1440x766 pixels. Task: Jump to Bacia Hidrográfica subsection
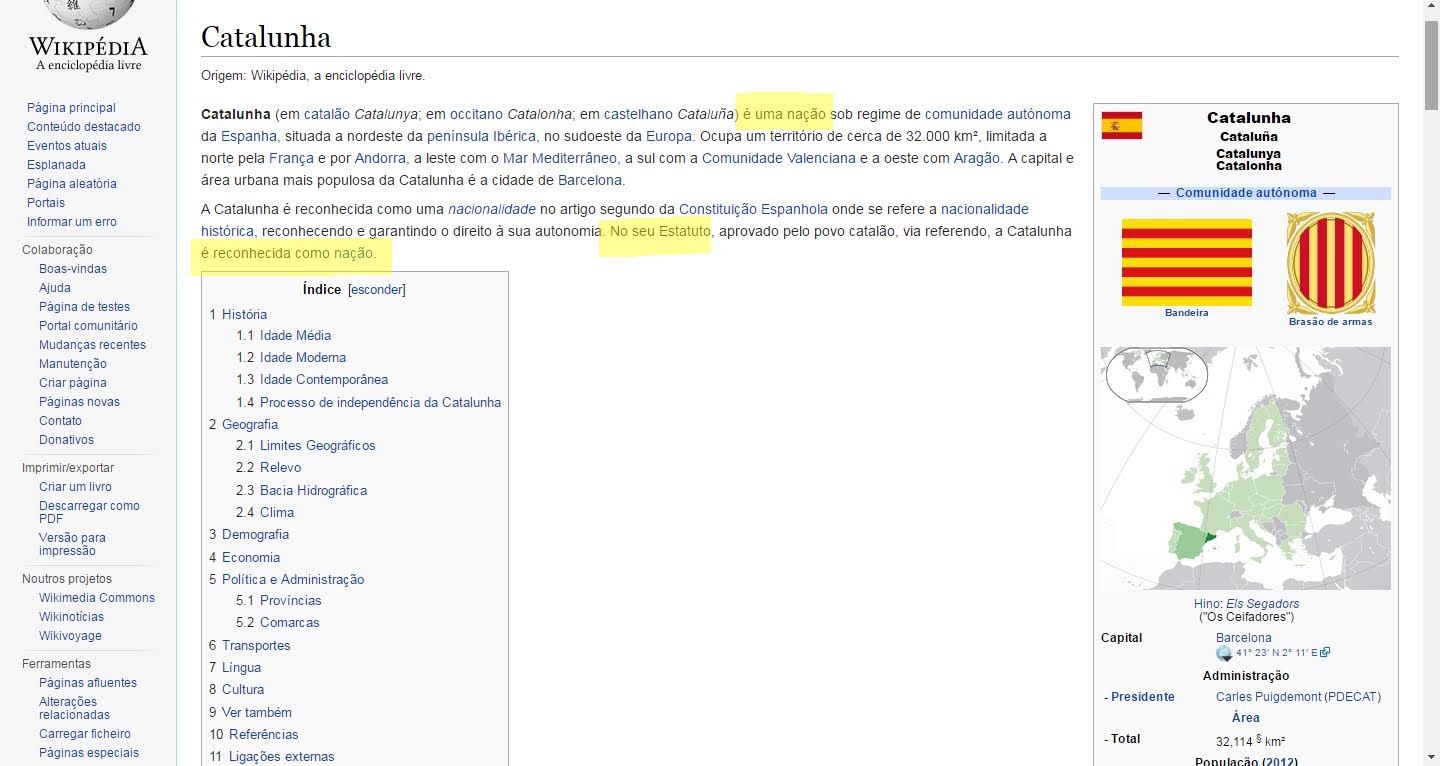click(313, 490)
